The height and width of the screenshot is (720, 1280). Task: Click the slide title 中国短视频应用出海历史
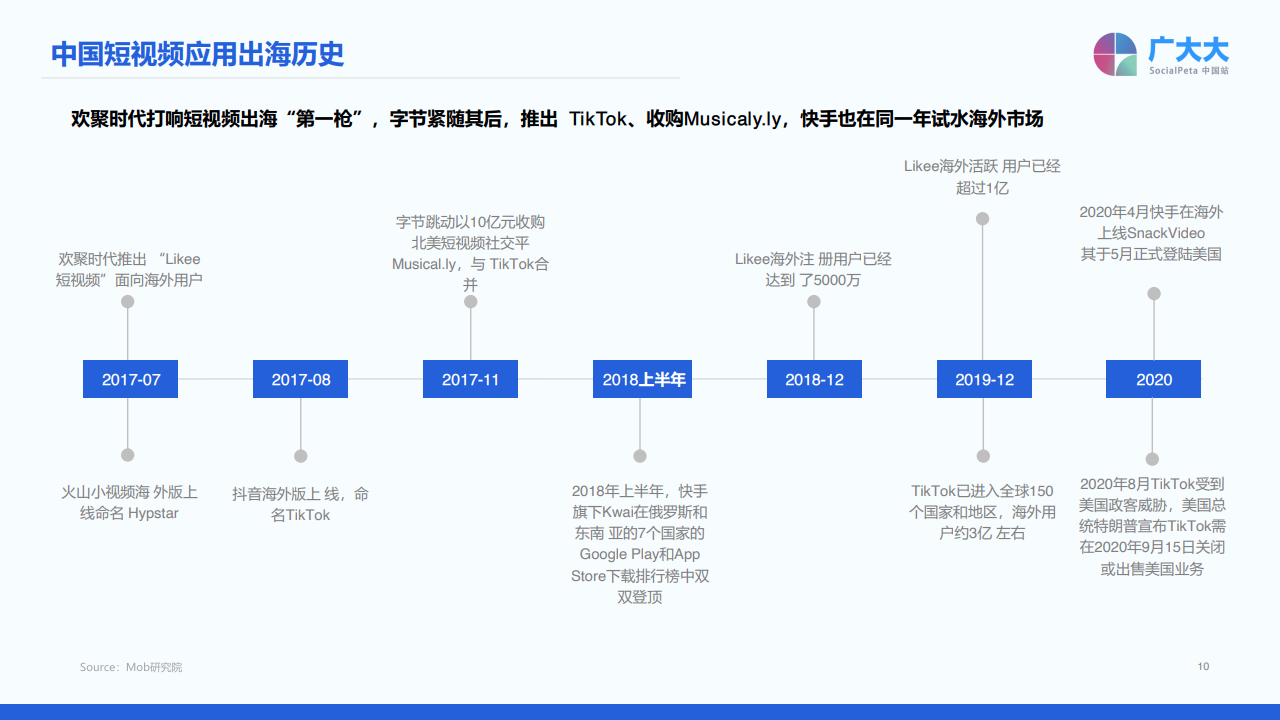pyautogui.click(x=198, y=53)
